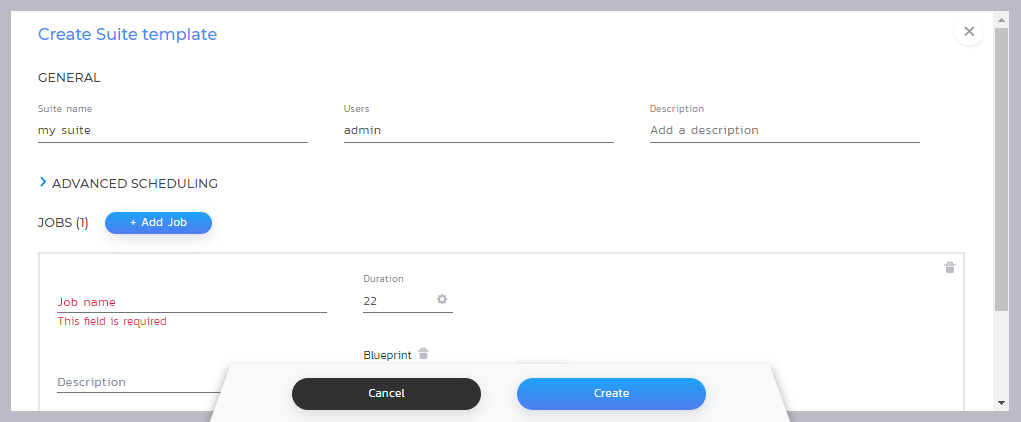Click the ADVANCED SCHEDULING section label
Viewport: 1021px width, 422px height.
pos(134,183)
